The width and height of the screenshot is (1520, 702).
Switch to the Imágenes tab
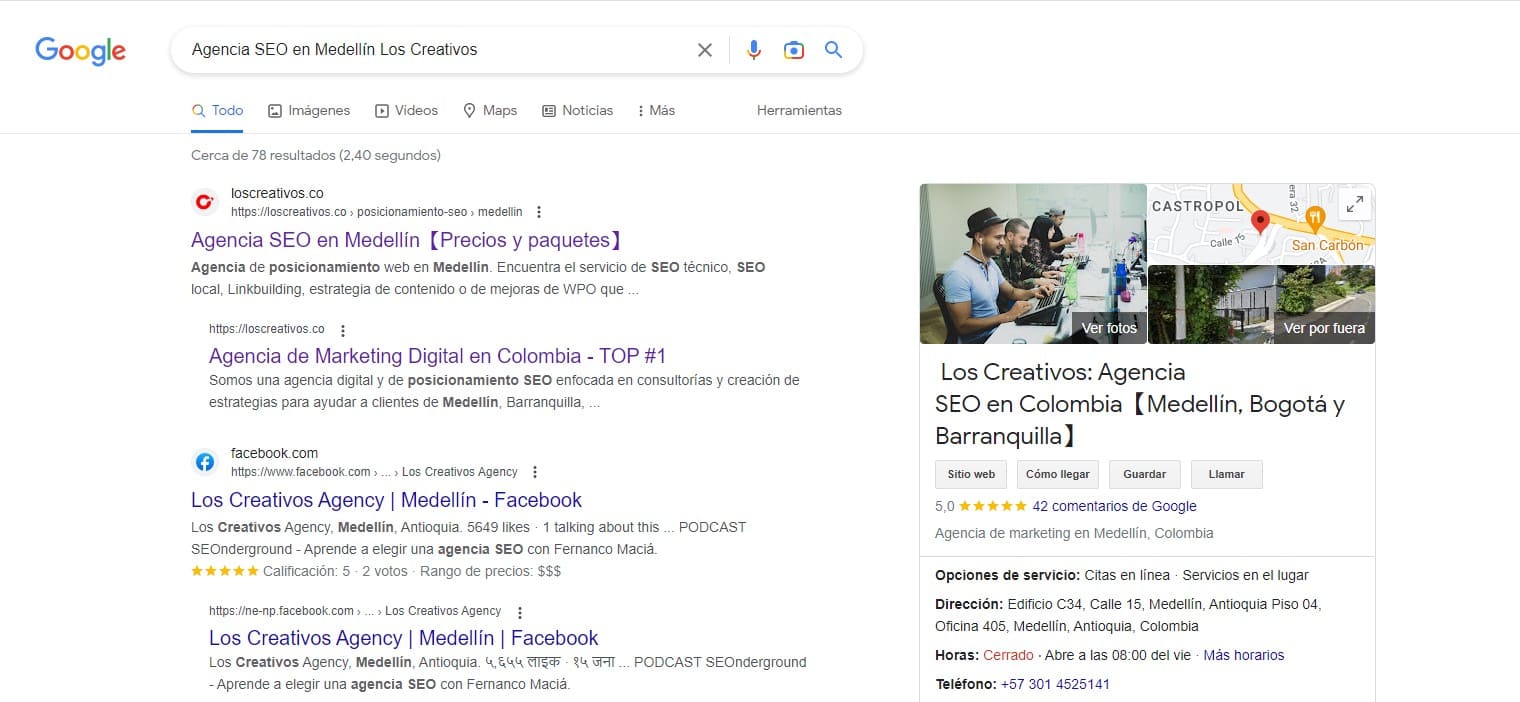click(x=309, y=110)
